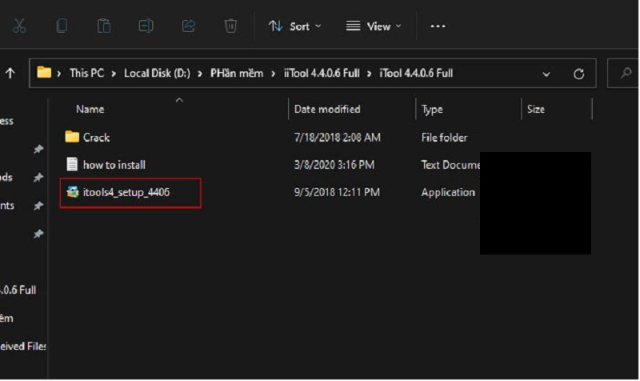Click pin icon beside 'ads' sidebar item
640x381 pixels.
click(x=38, y=177)
